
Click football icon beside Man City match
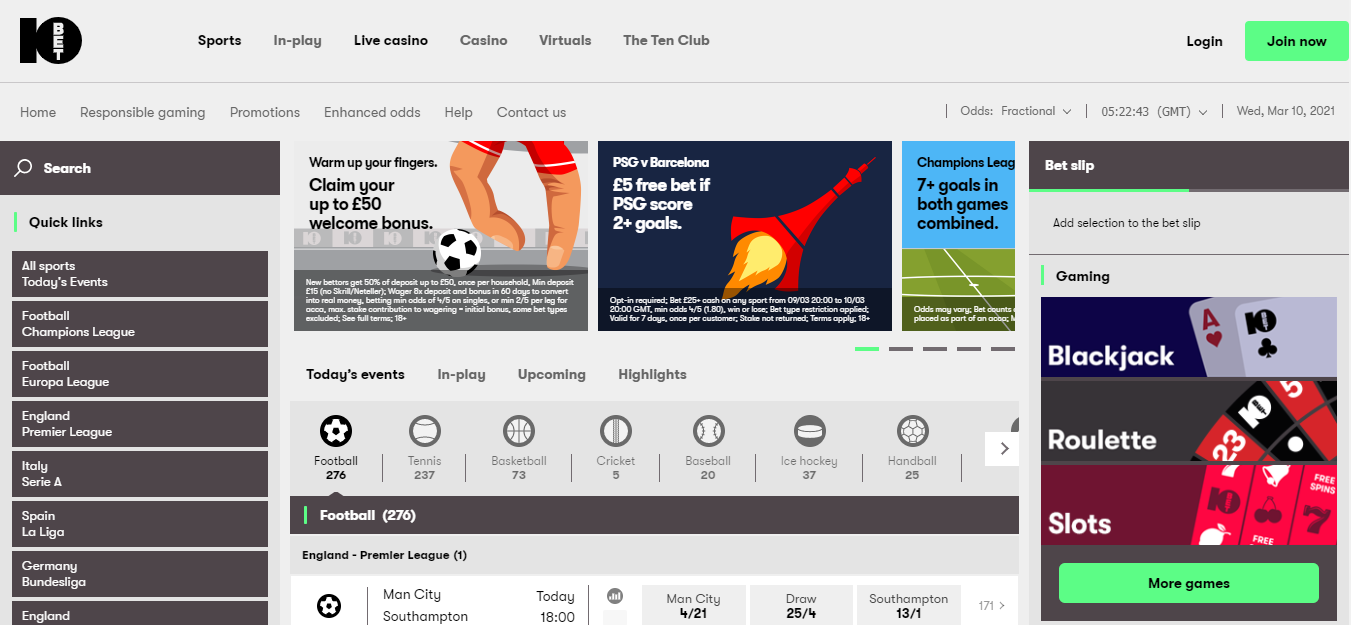[x=328, y=605]
